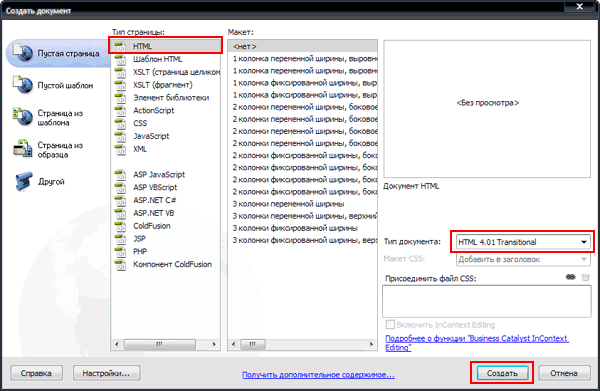Click the Присоединить файл CSS list box
The image size is (600, 391).
tap(487, 301)
